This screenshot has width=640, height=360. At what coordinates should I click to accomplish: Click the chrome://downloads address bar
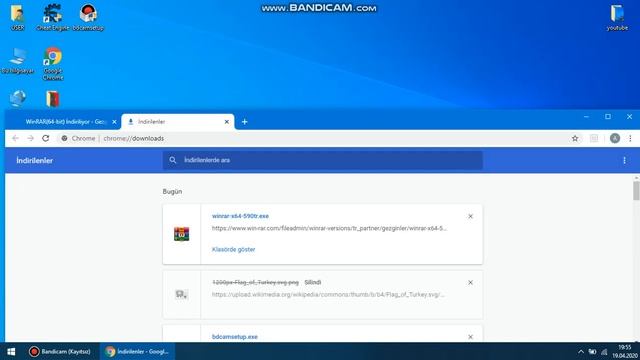(x=320, y=138)
